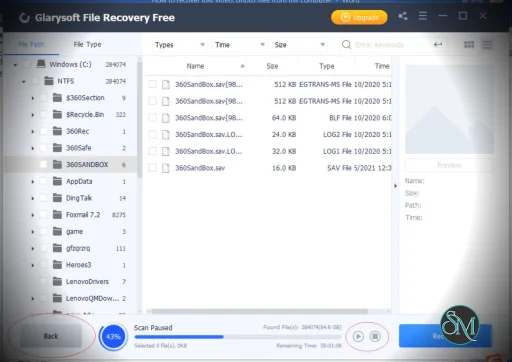512x362 pixels.
Task: Select the gfzqrzrq folder icon
Action: pyautogui.click(x=57, y=248)
